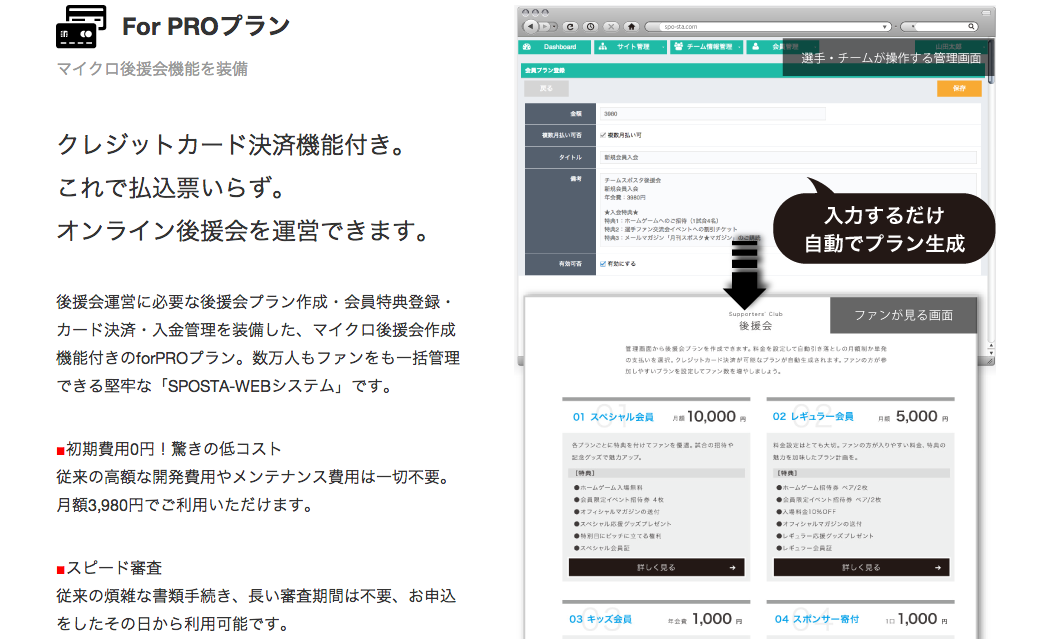Click the 複数月払い可否 row label

[x=562, y=135]
